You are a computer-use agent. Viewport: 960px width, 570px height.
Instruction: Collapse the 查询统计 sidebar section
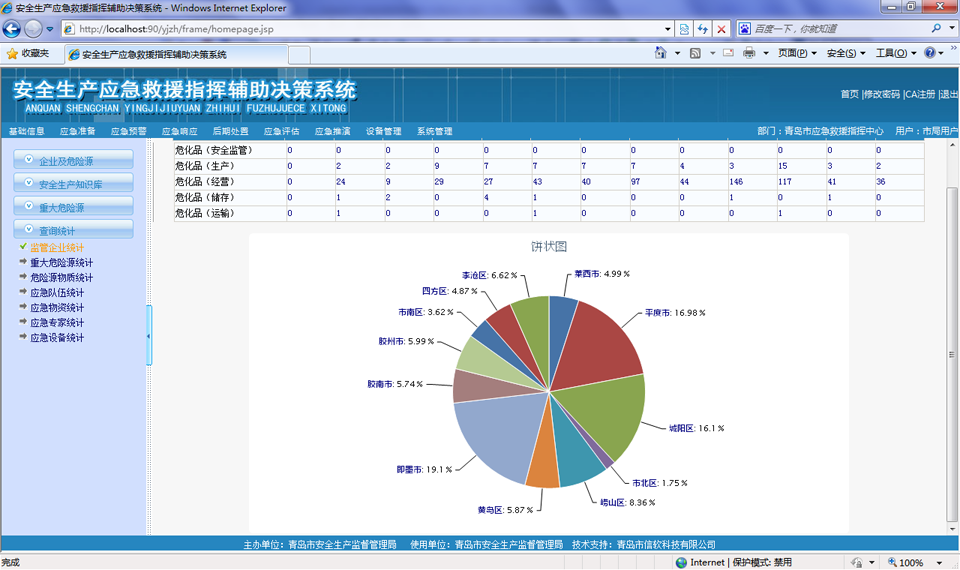coord(74,230)
